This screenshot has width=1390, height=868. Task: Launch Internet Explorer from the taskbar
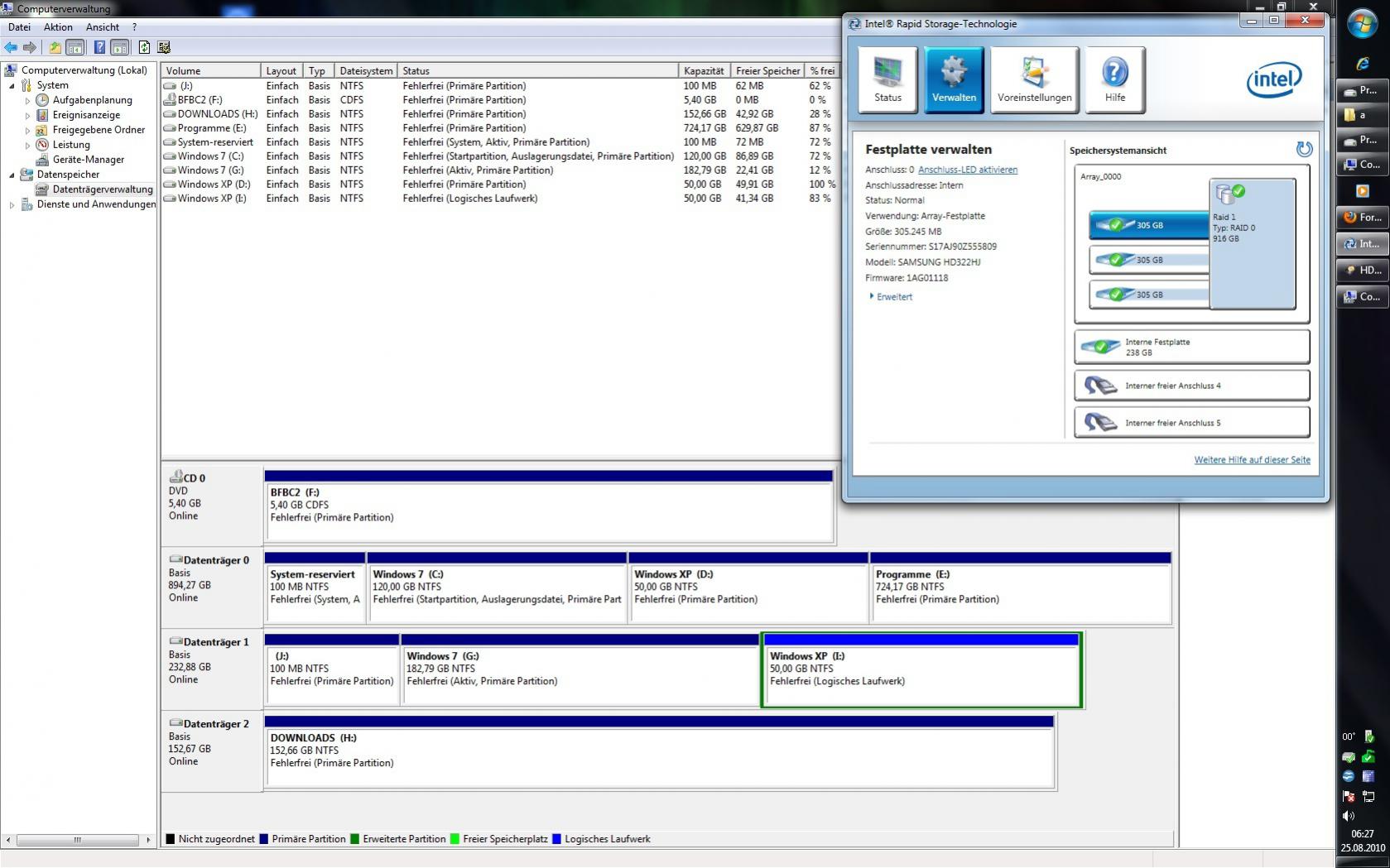point(1362,64)
